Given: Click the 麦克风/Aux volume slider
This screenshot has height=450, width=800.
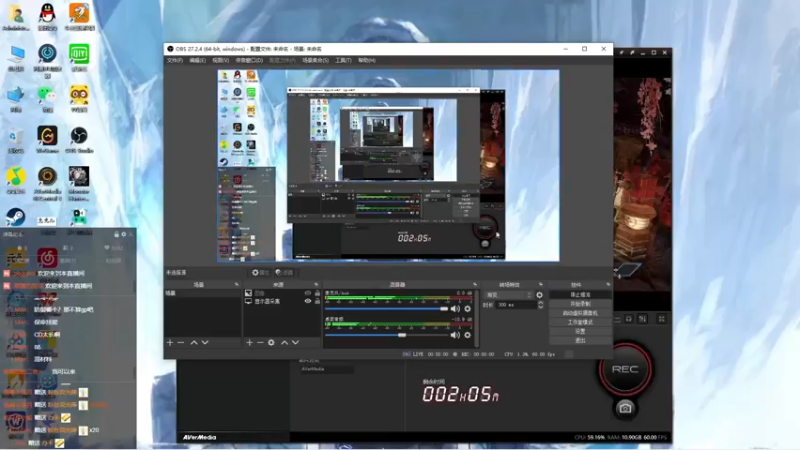Looking at the screenshot, I should coord(386,309).
